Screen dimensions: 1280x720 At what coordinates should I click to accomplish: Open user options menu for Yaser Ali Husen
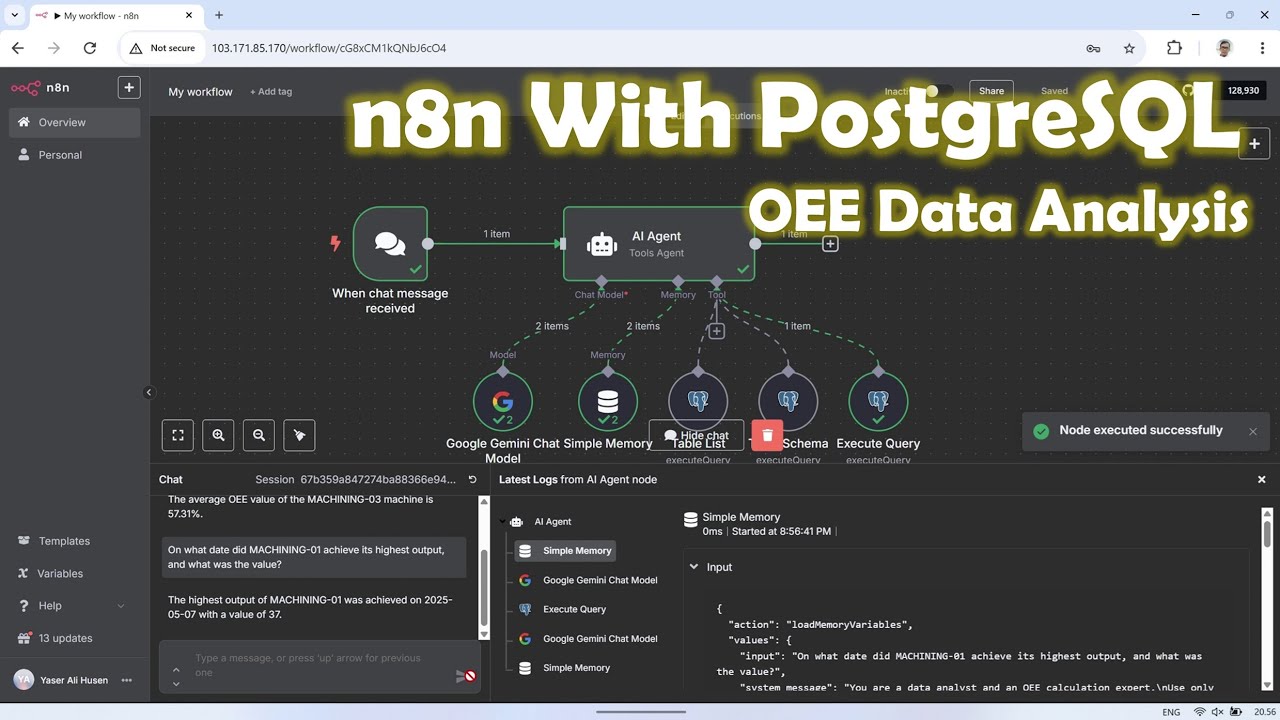click(x=127, y=680)
